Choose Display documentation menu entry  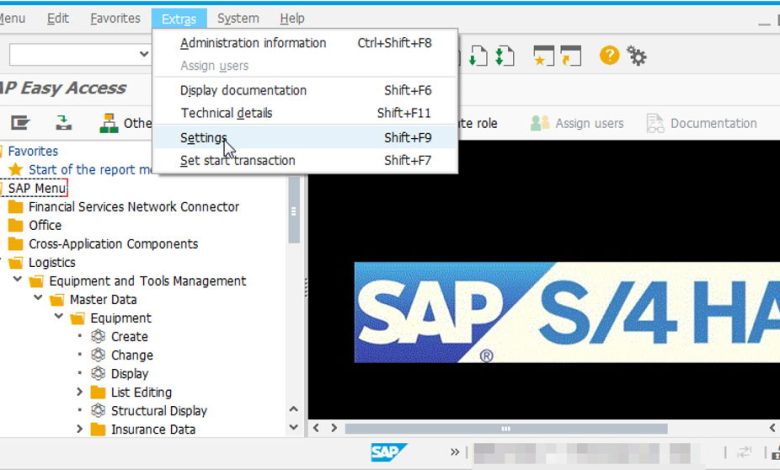pos(305,90)
